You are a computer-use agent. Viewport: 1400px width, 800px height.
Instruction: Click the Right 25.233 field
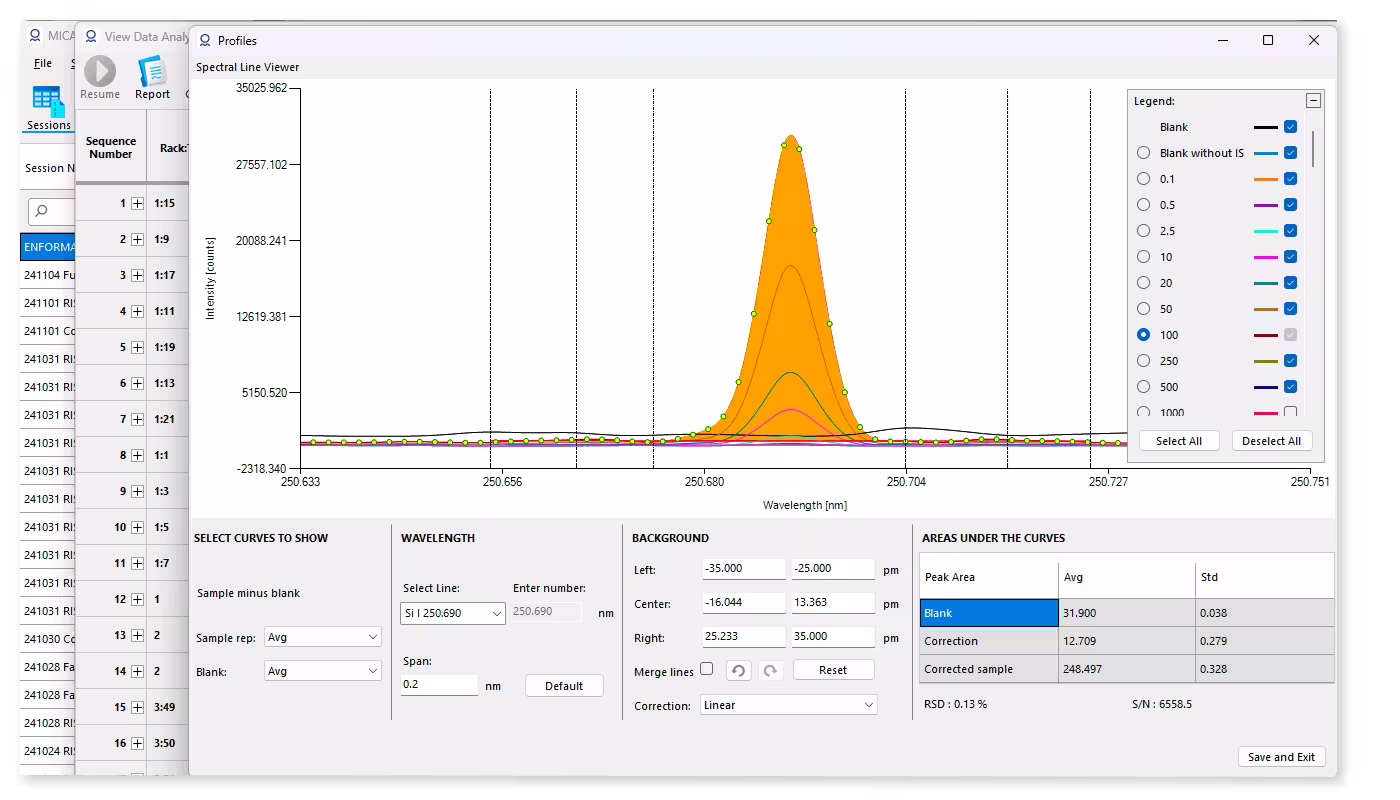click(x=744, y=637)
